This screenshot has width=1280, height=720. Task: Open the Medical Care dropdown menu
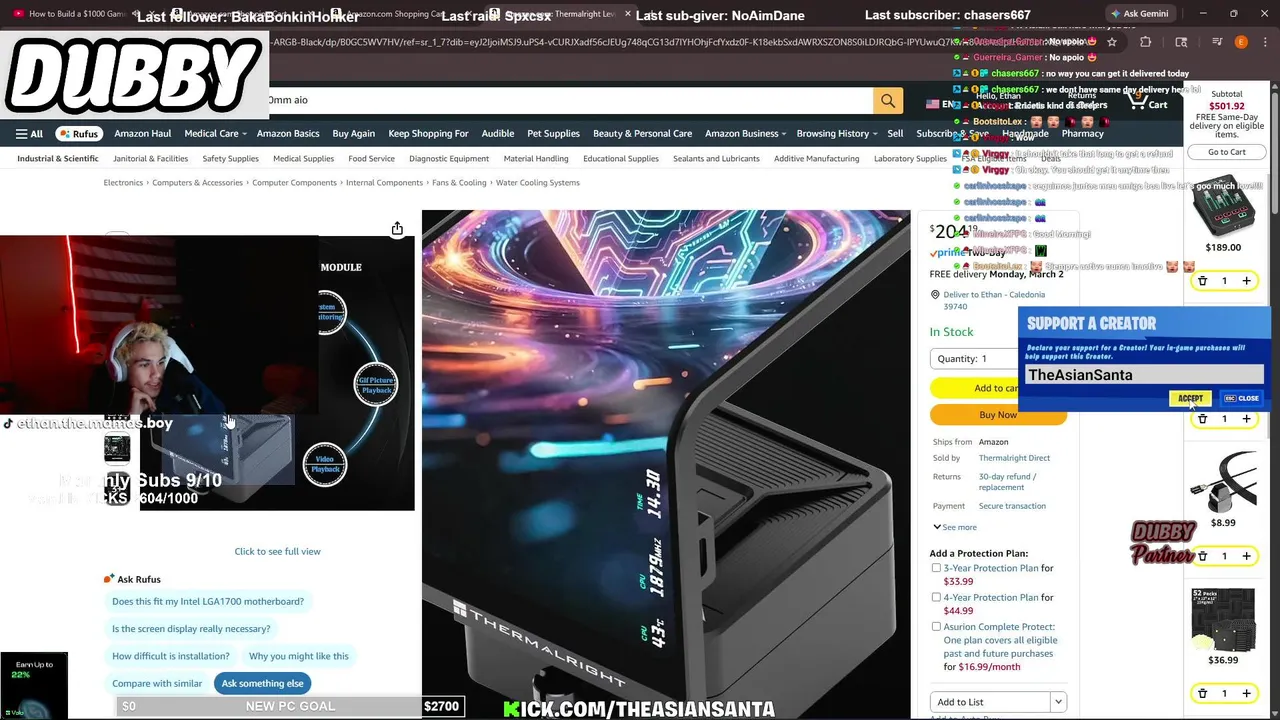[215, 134]
